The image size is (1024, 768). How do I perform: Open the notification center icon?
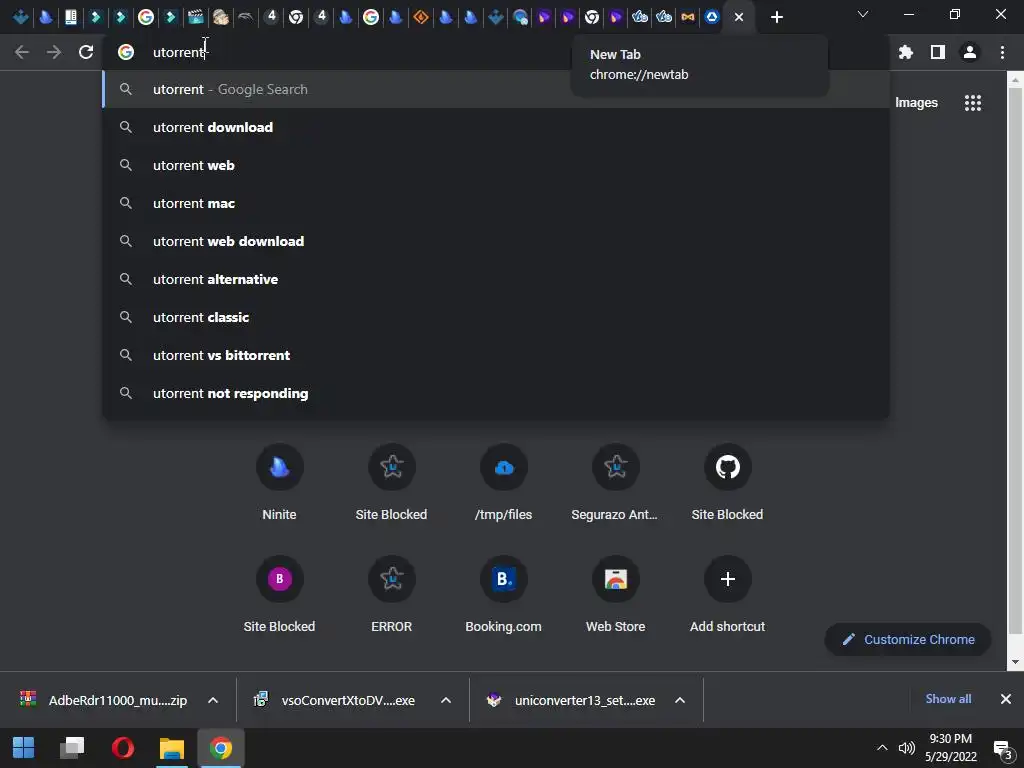1002,749
